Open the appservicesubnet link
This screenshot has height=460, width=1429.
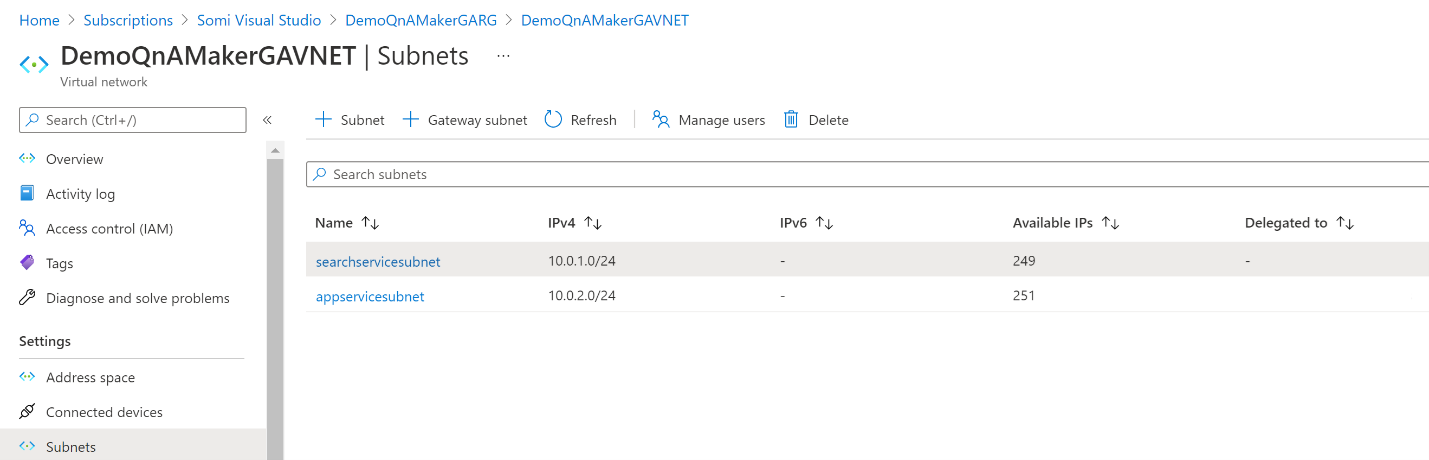tap(370, 296)
